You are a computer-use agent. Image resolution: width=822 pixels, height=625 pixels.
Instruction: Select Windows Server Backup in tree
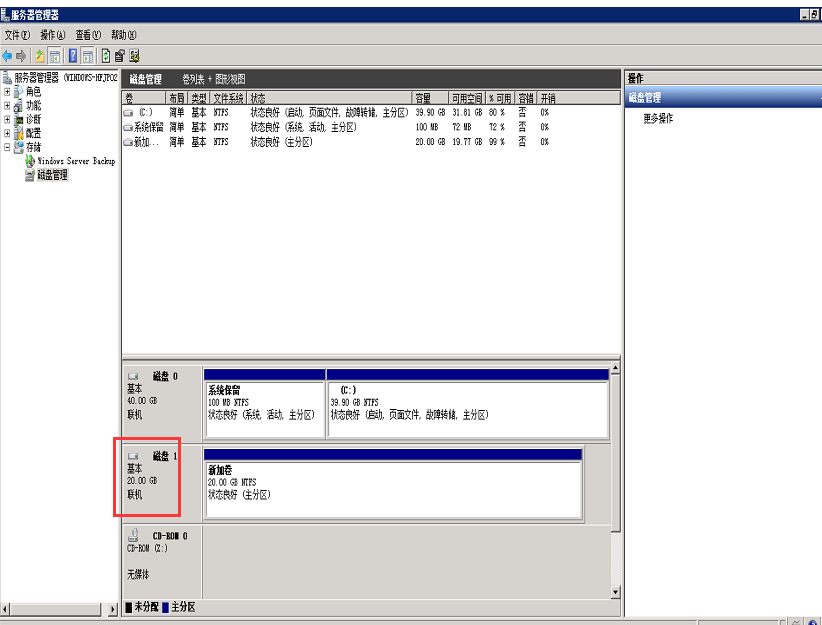pyautogui.click(x=76, y=161)
